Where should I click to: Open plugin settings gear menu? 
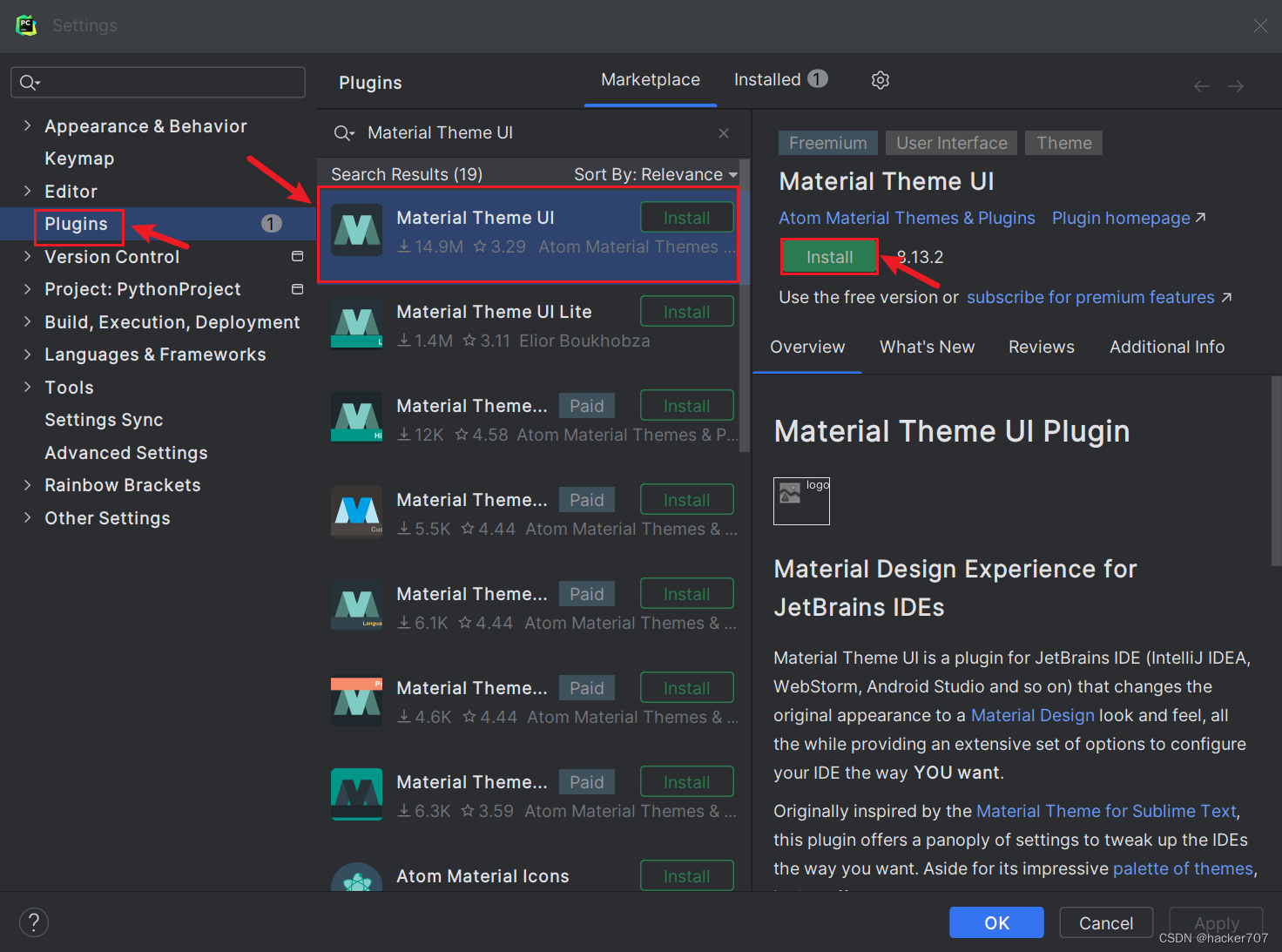pos(881,80)
